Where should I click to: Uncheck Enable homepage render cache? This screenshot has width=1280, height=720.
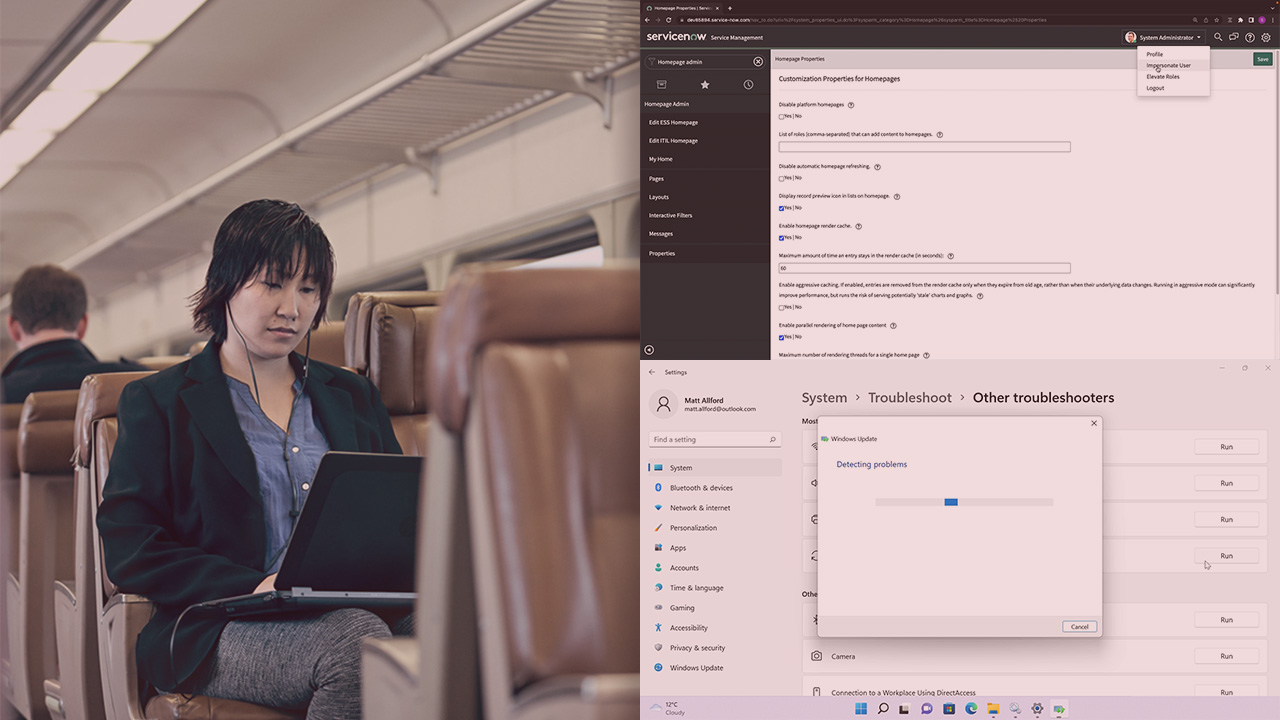pos(782,238)
